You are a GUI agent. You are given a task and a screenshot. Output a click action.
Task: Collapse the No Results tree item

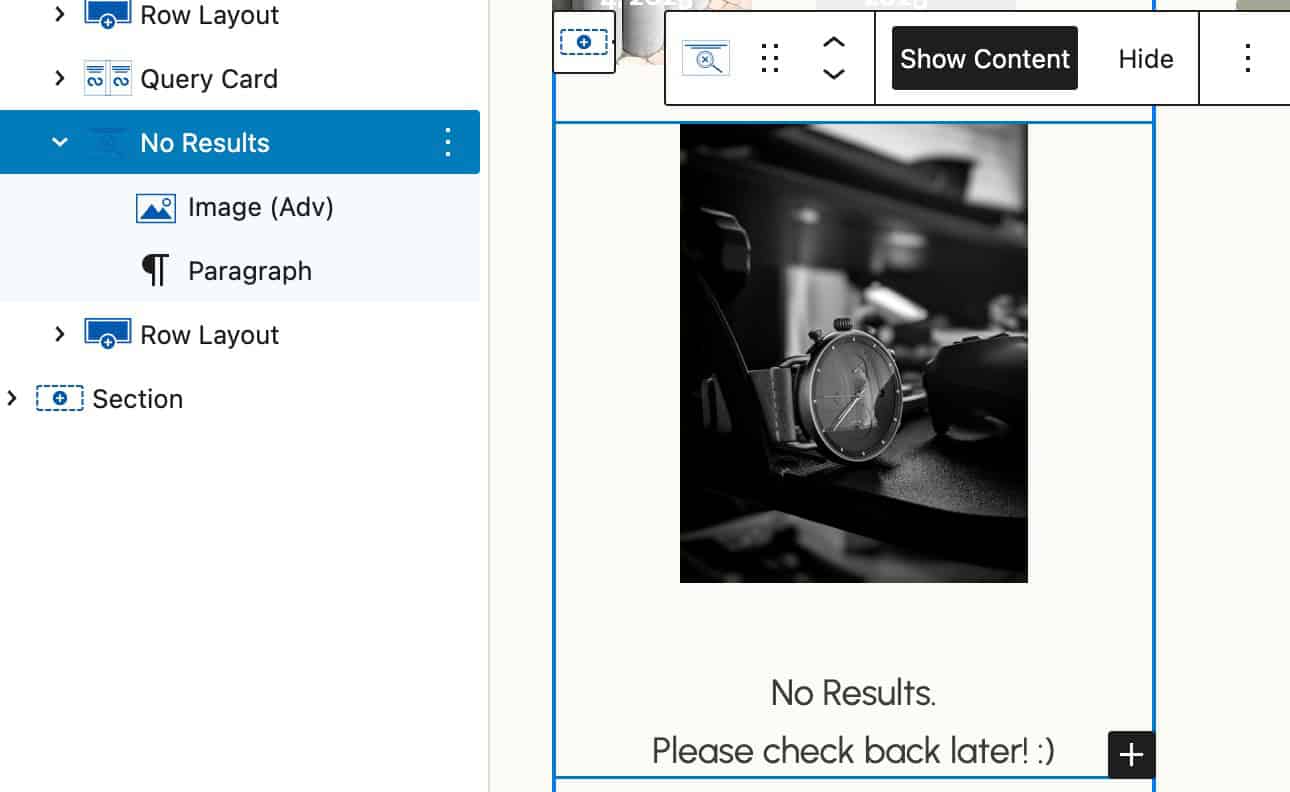(60, 143)
